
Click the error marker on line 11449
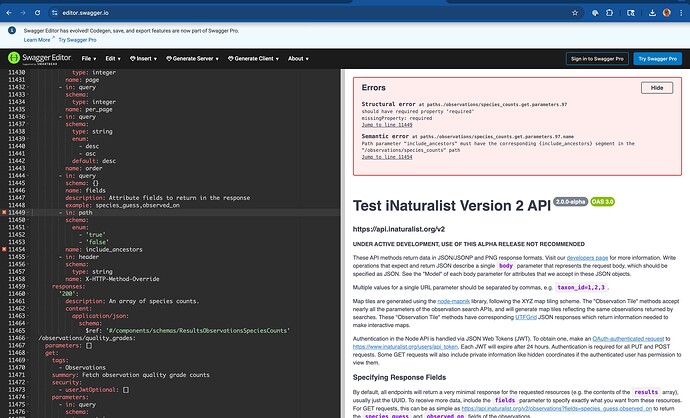[x=4, y=213]
